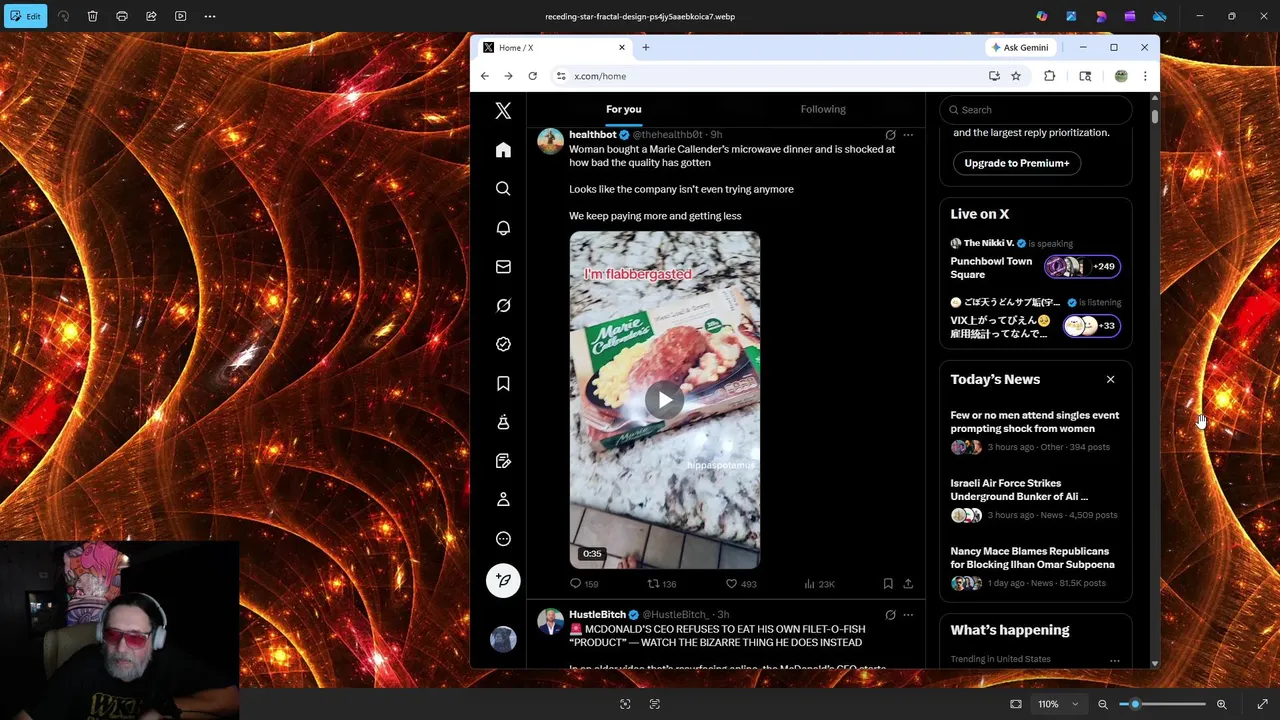Play the Marie Callender's video

click(x=665, y=401)
